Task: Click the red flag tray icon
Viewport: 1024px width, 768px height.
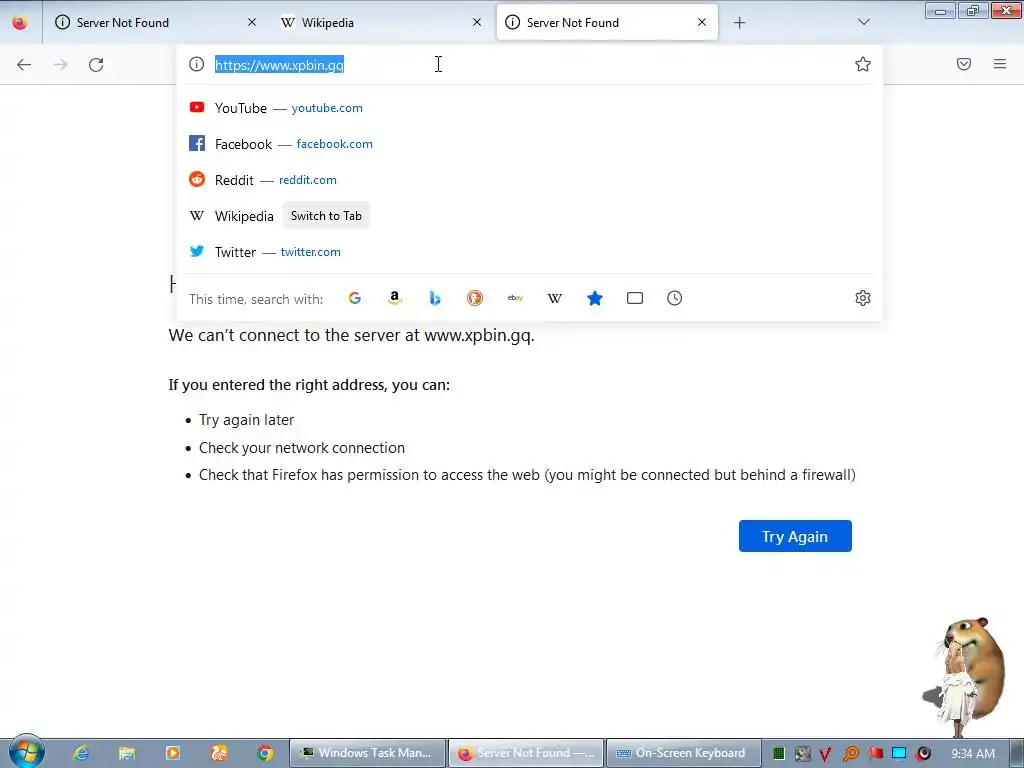Action: pos(875,753)
